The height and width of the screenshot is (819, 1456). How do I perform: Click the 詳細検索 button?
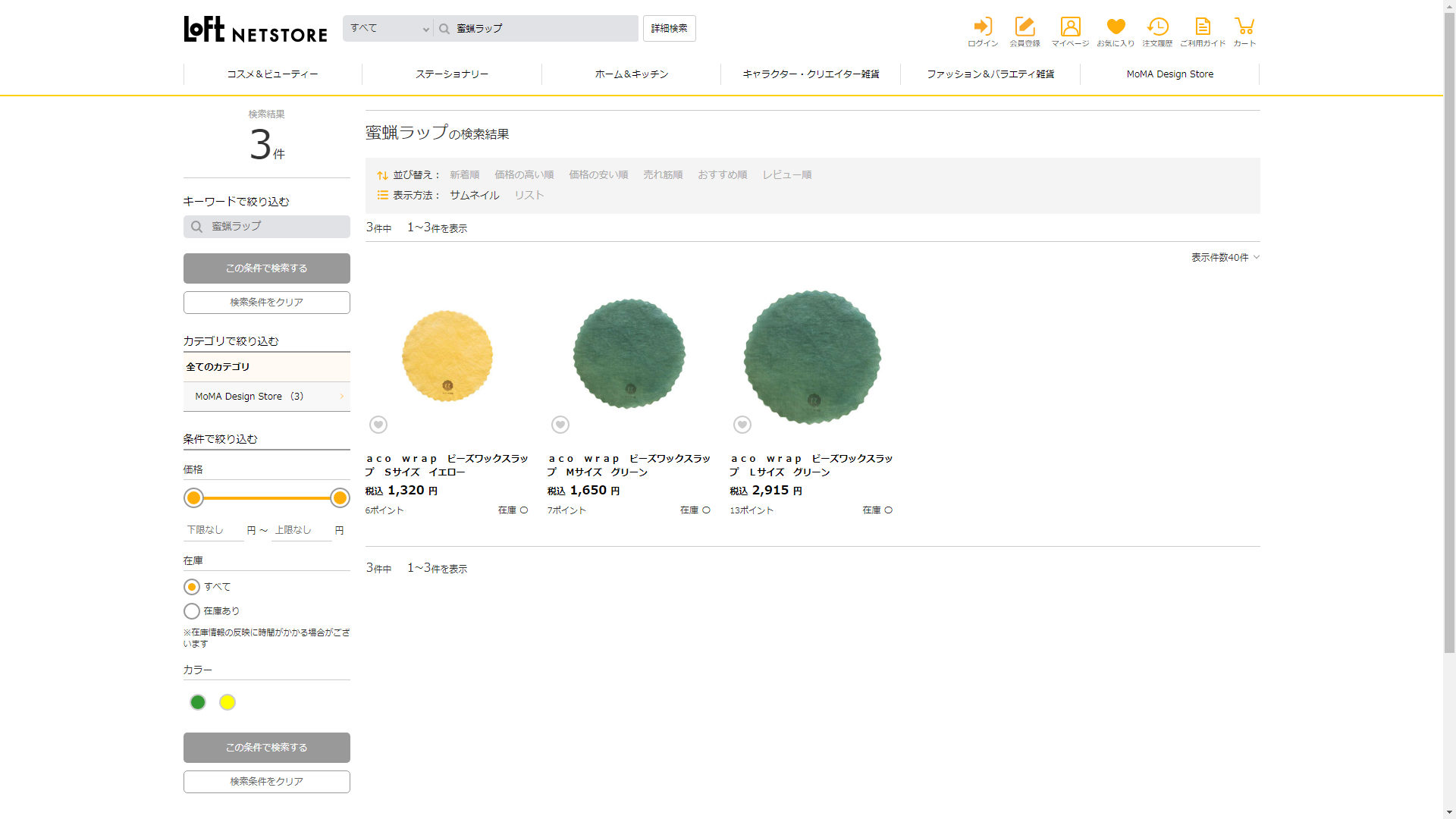click(669, 29)
